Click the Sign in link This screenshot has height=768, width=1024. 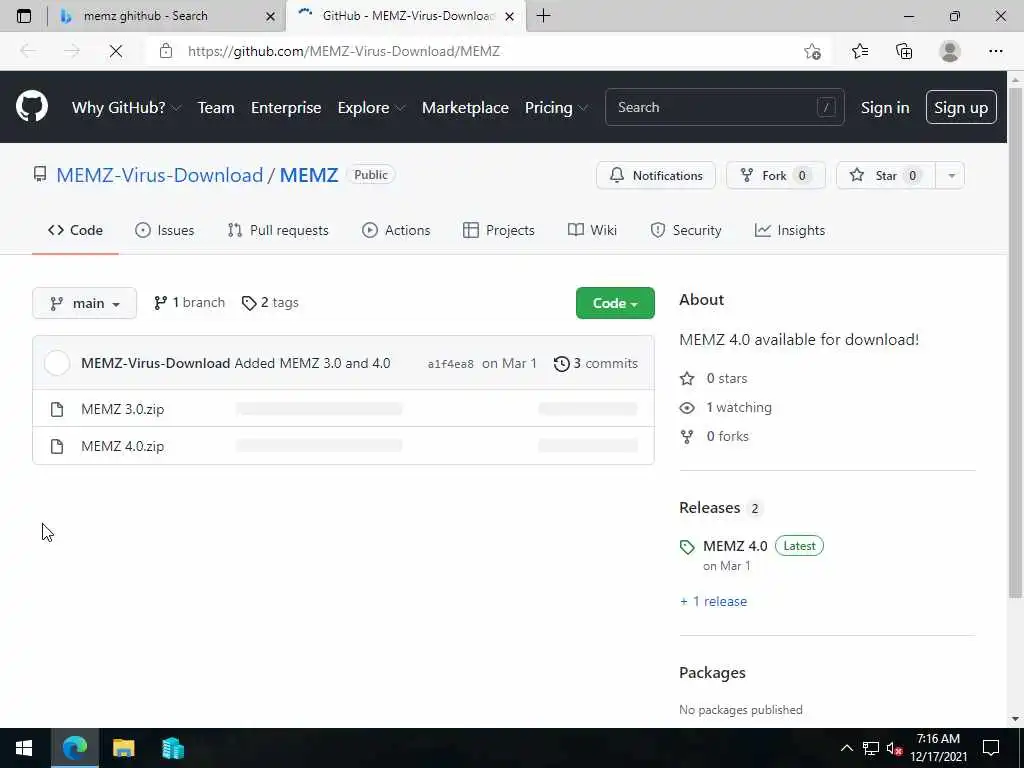[x=885, y=107]
